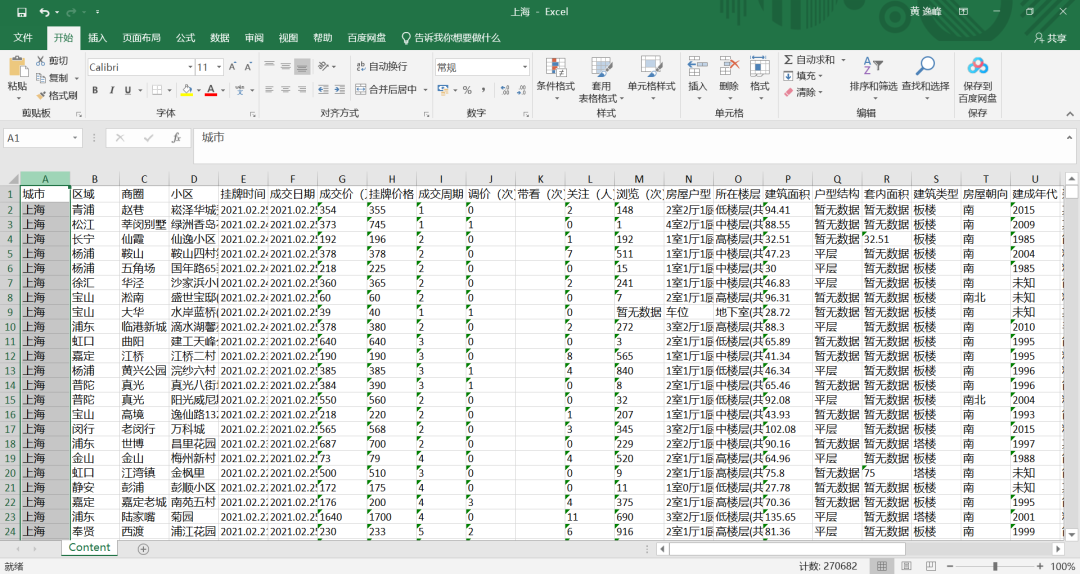1080x574 pixels.
Task: Click the Decrease Indent icon
Action: [x=323, y=90]
